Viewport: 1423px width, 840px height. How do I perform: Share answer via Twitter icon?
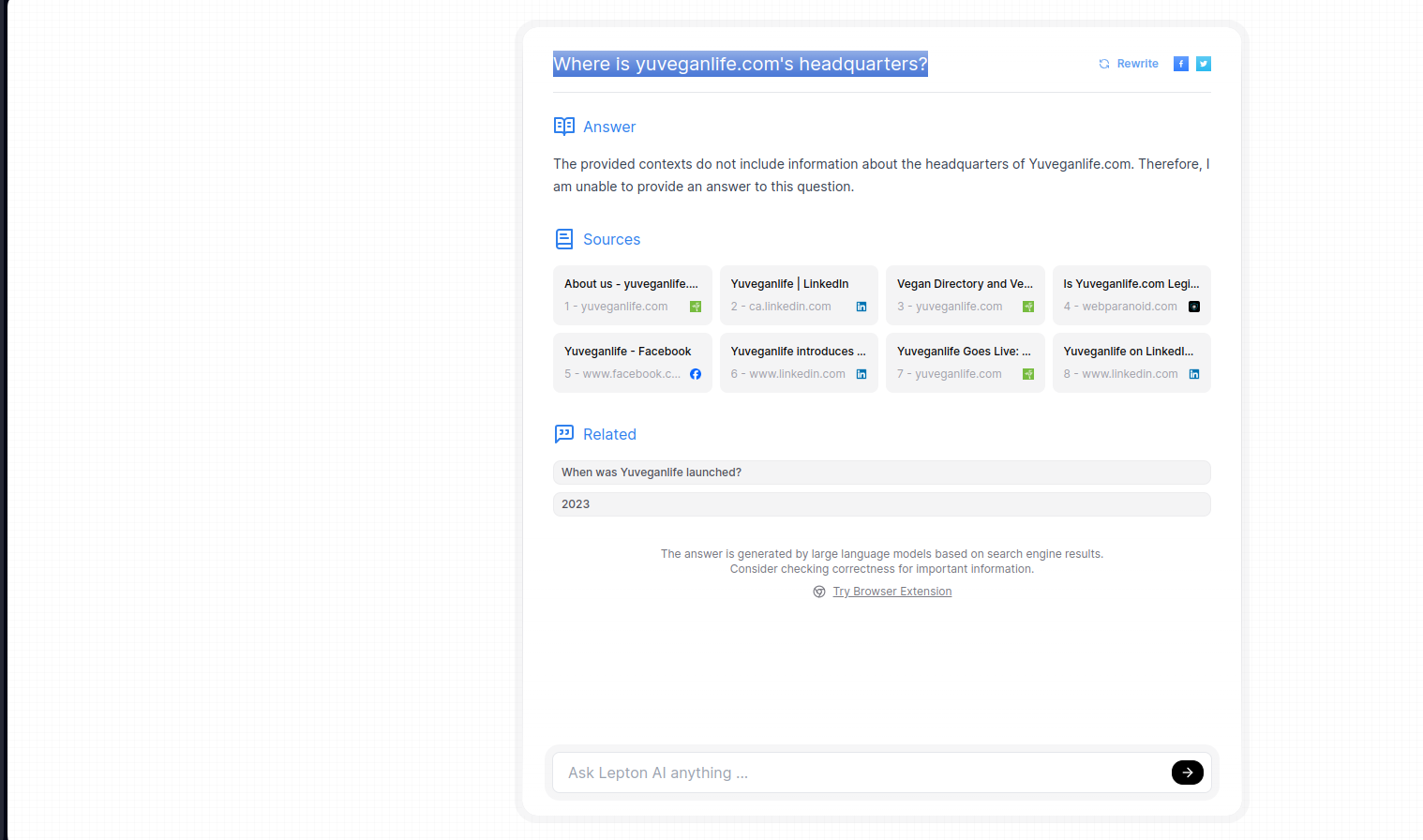point(1204,64)
